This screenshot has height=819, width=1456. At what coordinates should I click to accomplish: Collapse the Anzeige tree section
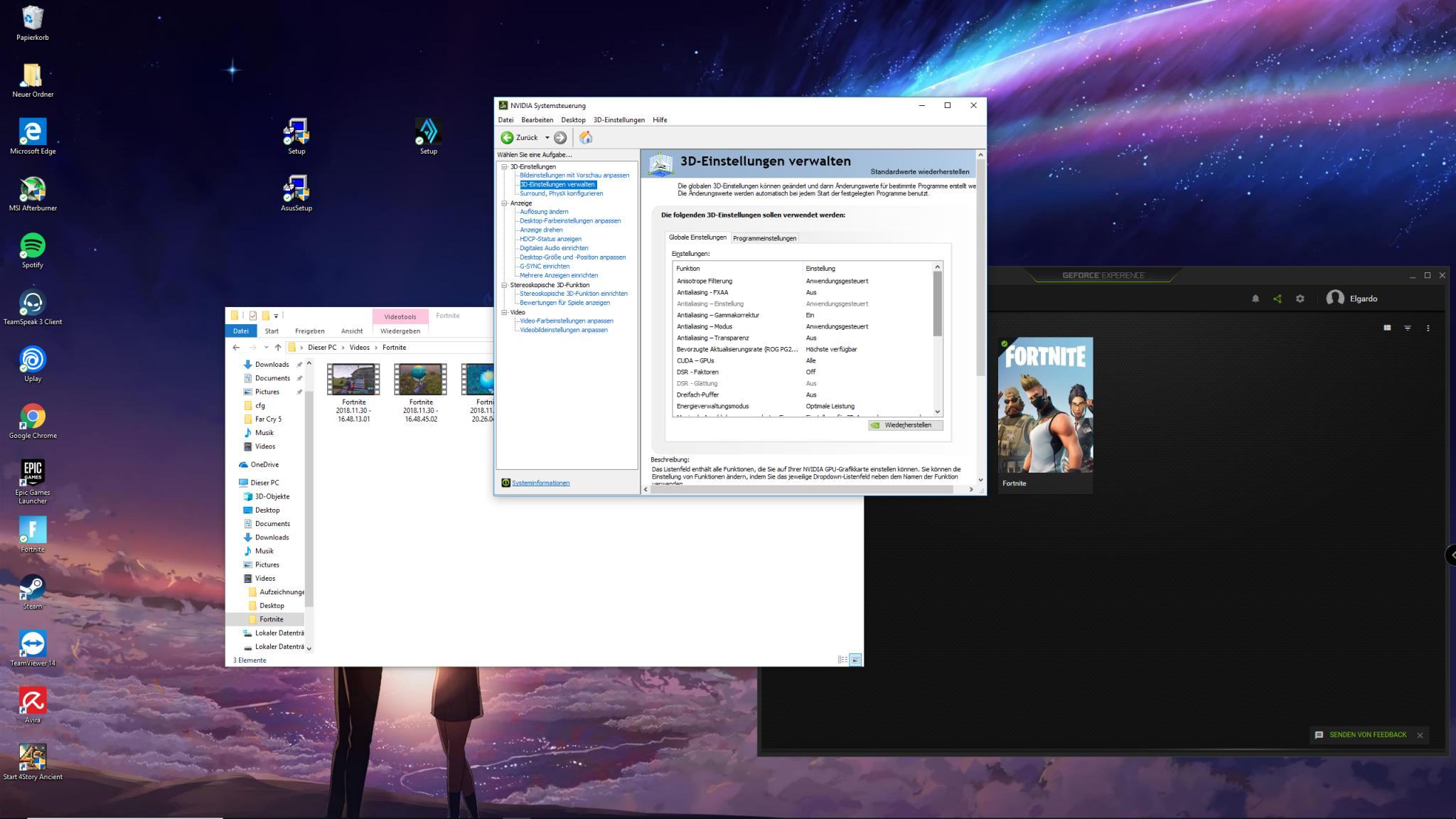click(504, 203)
